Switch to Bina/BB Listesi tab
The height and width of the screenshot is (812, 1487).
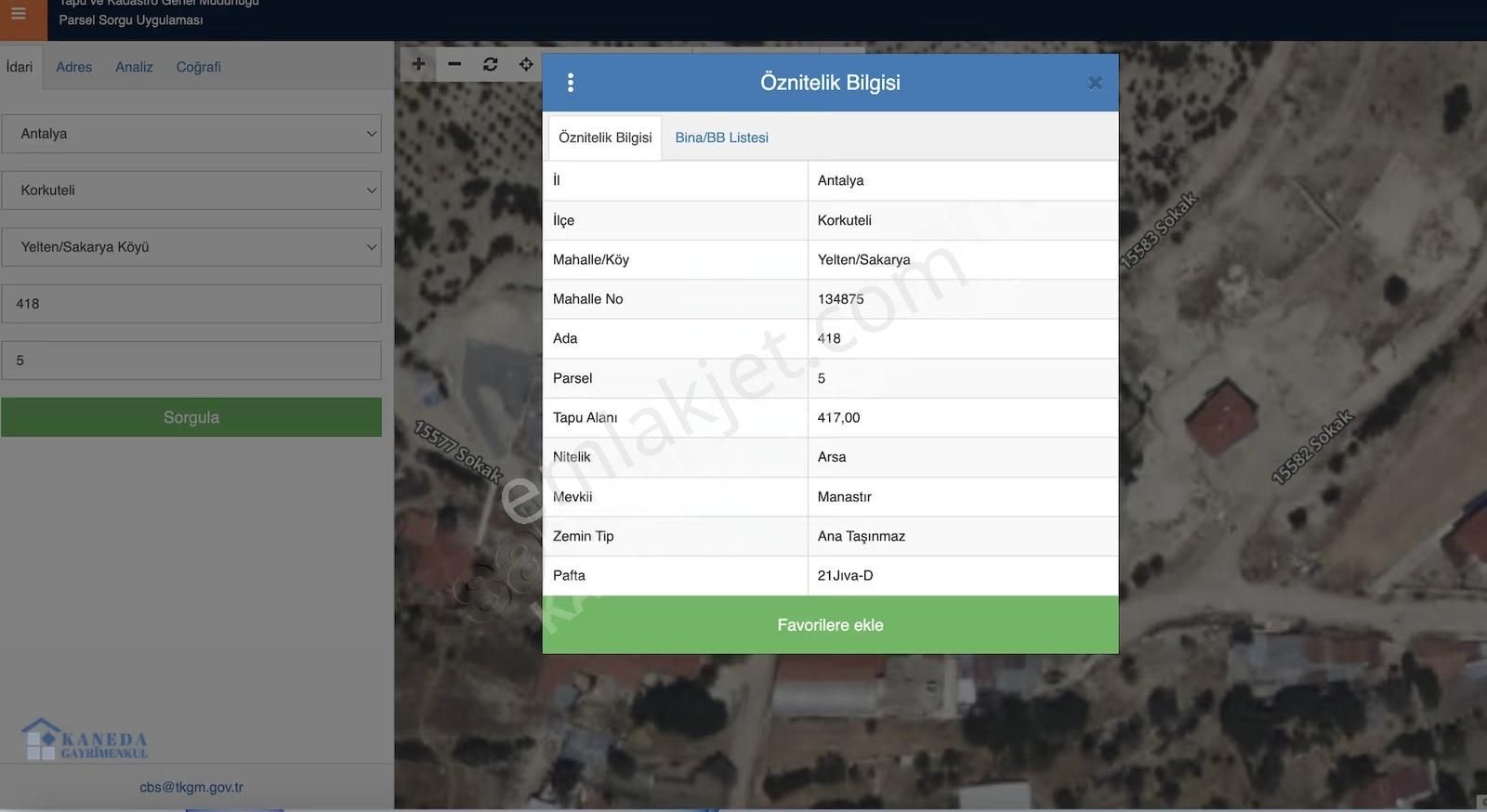tap(721, 138)
